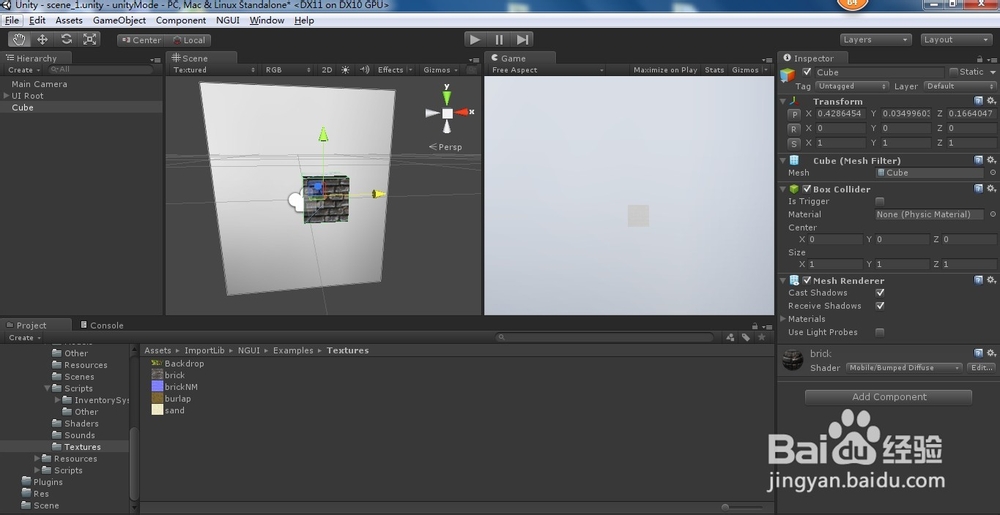Image resolution: width=1000 pixels, height=515 pixels.
Task: Switch to the Game tab
Action: pos(508,58)
